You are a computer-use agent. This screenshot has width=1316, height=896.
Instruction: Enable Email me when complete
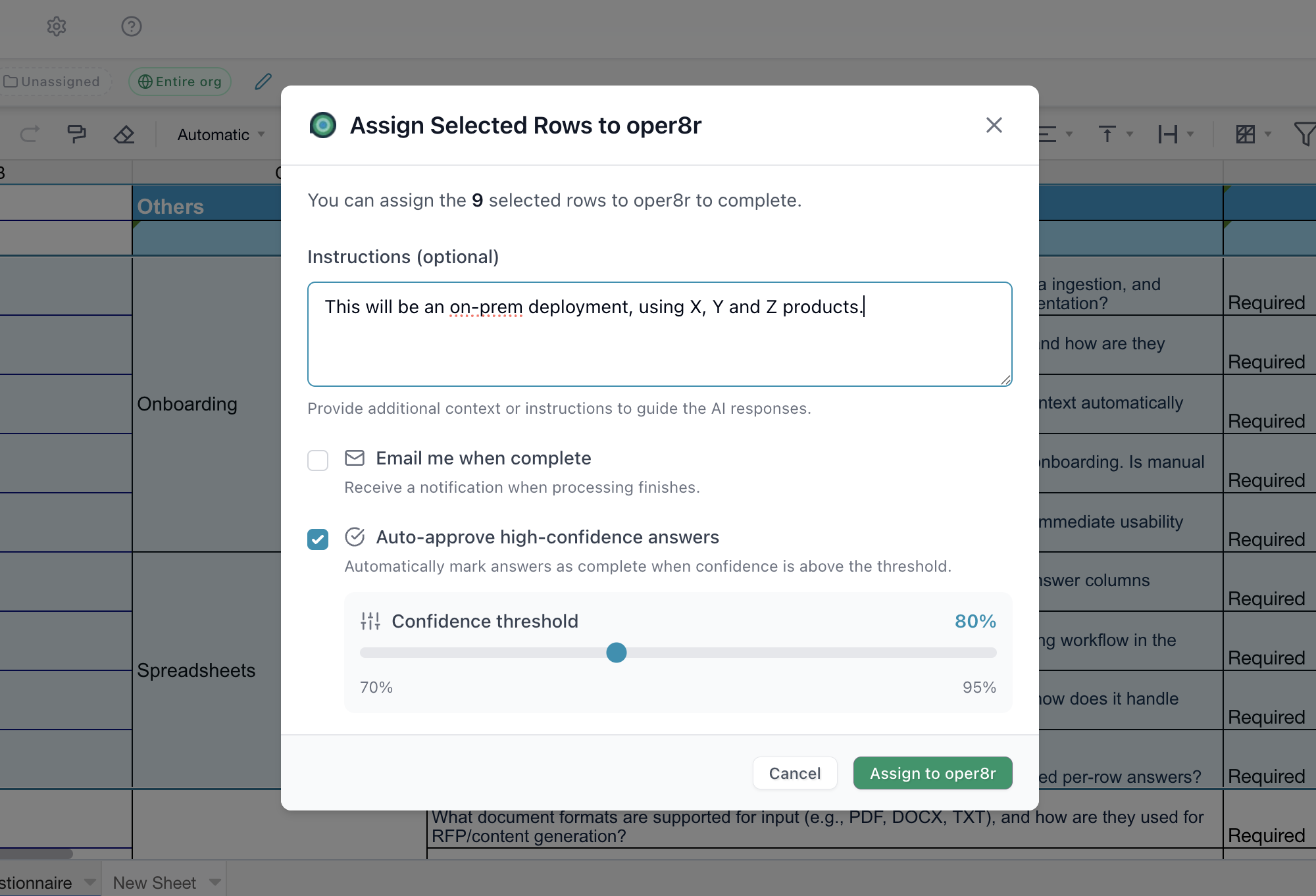pyautogui.click(x=318, y=460)
